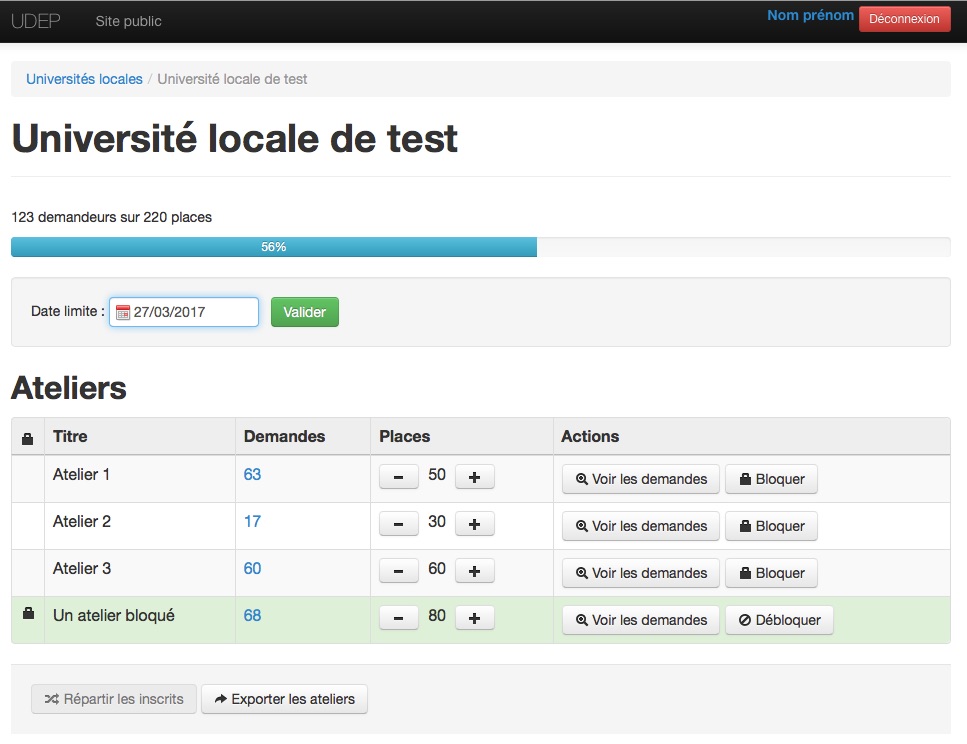Go to Universités locales breadcrumb
Screen dimensions: 967x744
[84, 79]
